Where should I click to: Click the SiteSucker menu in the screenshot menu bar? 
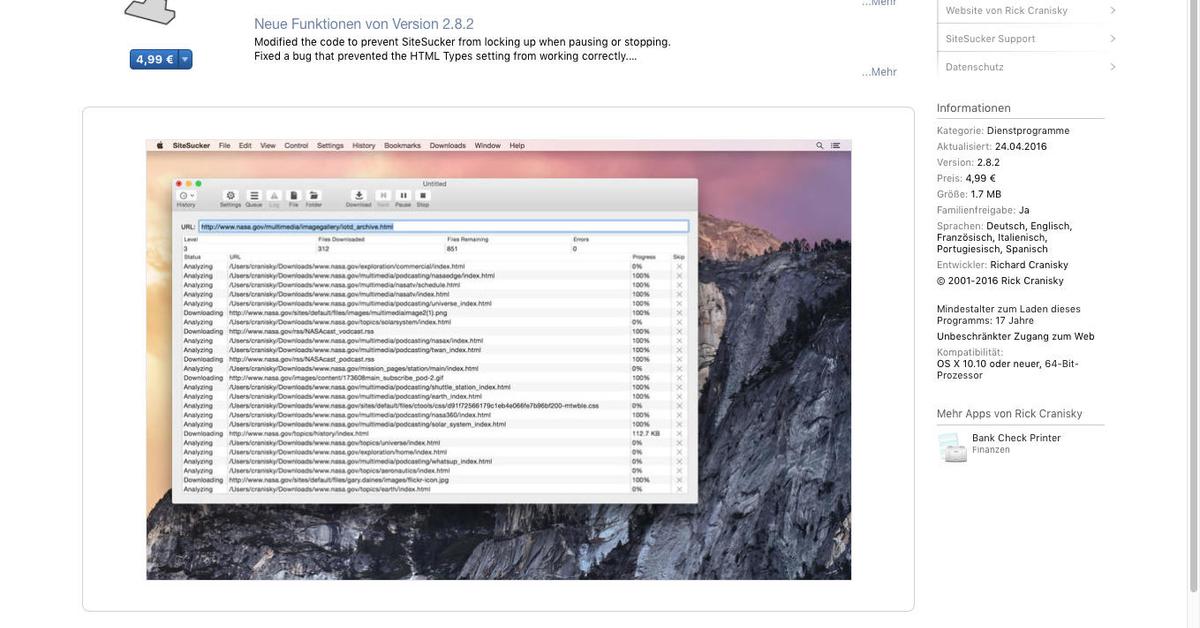point(191,146)
